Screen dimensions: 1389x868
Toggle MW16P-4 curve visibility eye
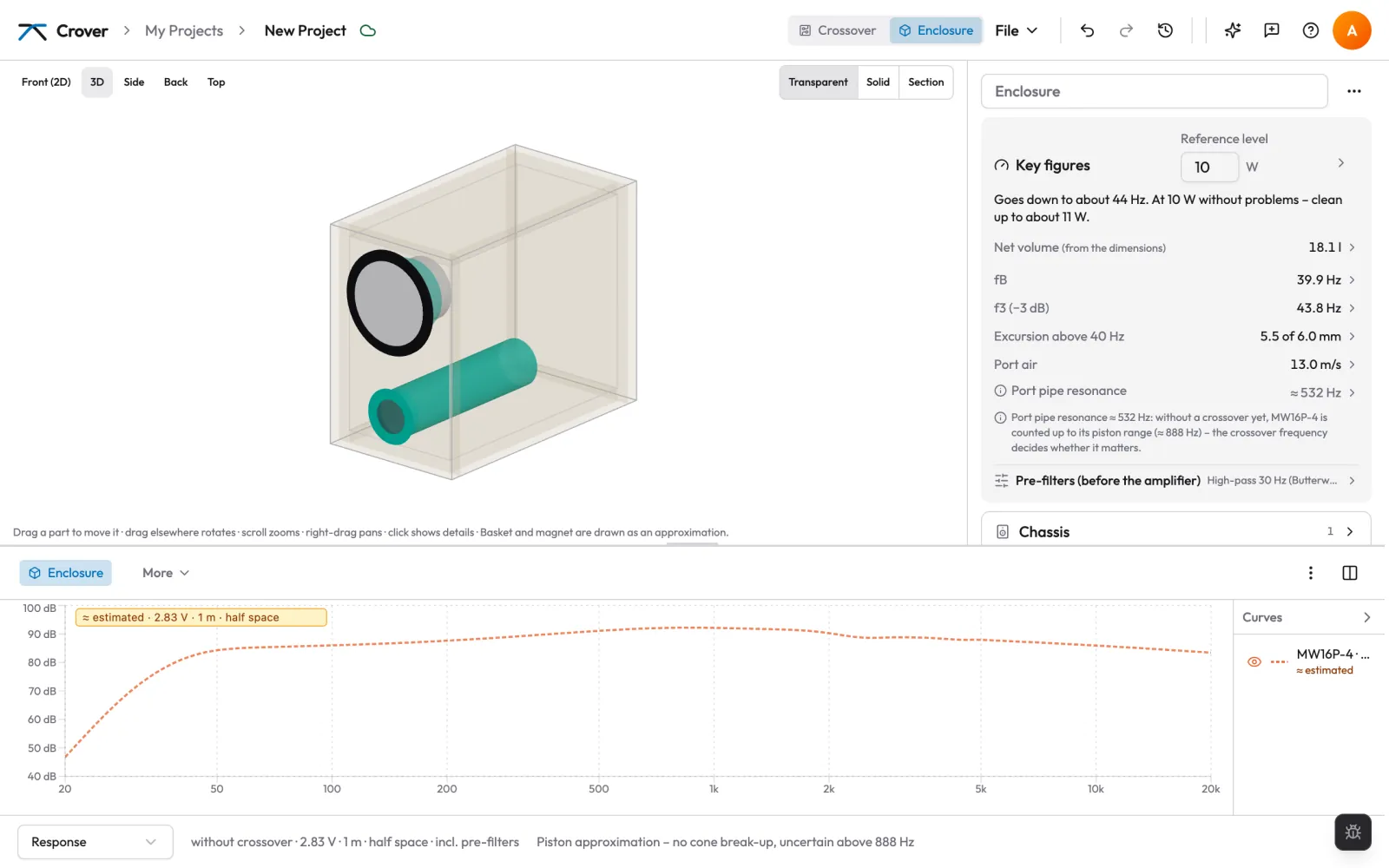pos(1254,661)
